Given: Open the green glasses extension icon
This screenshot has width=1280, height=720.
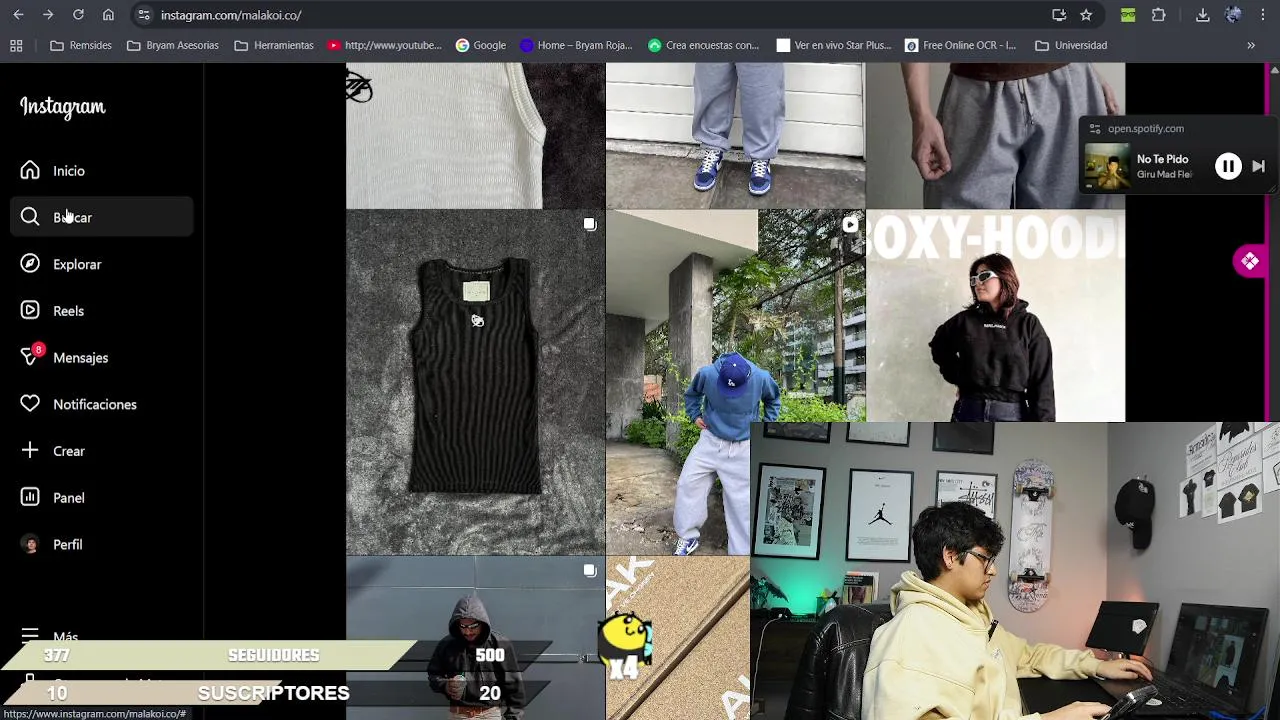Looking at the screenshot, I should [x=1128, y=15].
